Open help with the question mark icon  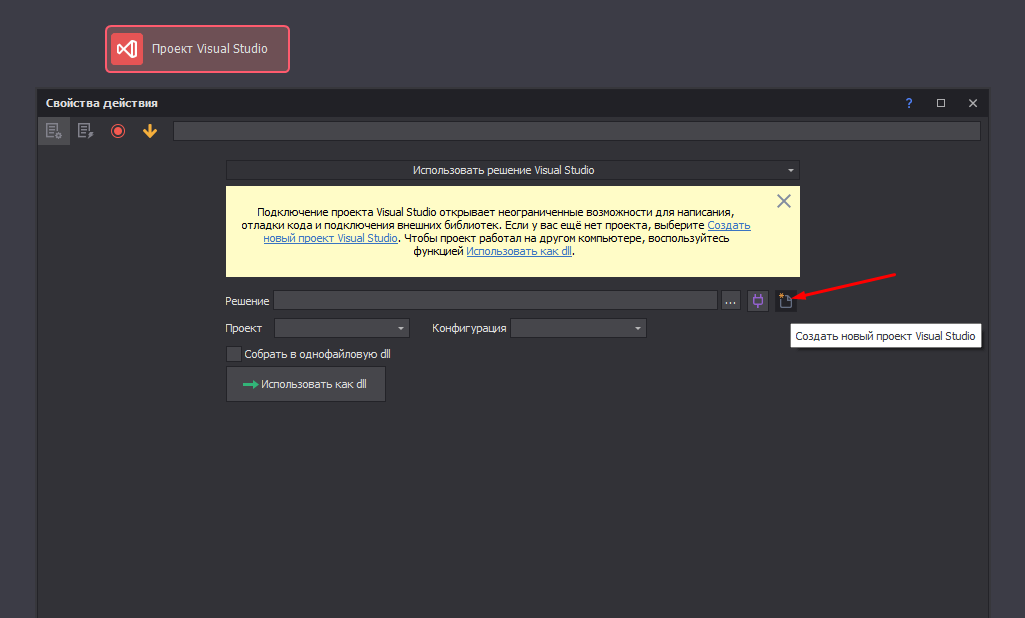[x=909, y=103]
